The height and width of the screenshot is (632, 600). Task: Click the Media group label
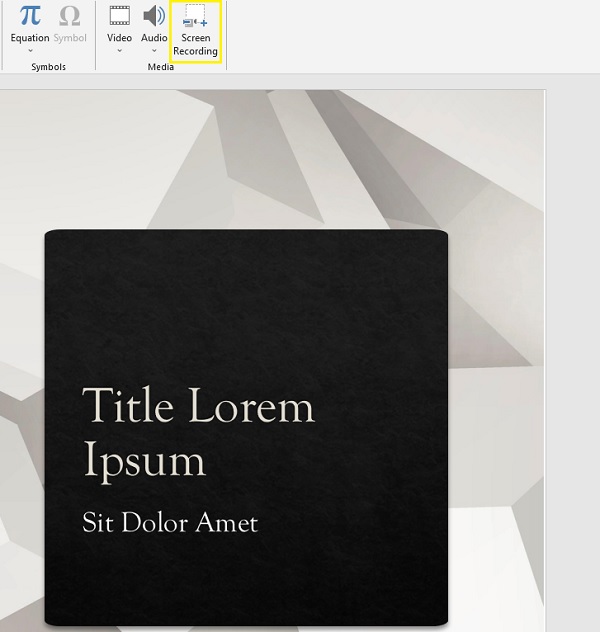[x=160, y=67]
